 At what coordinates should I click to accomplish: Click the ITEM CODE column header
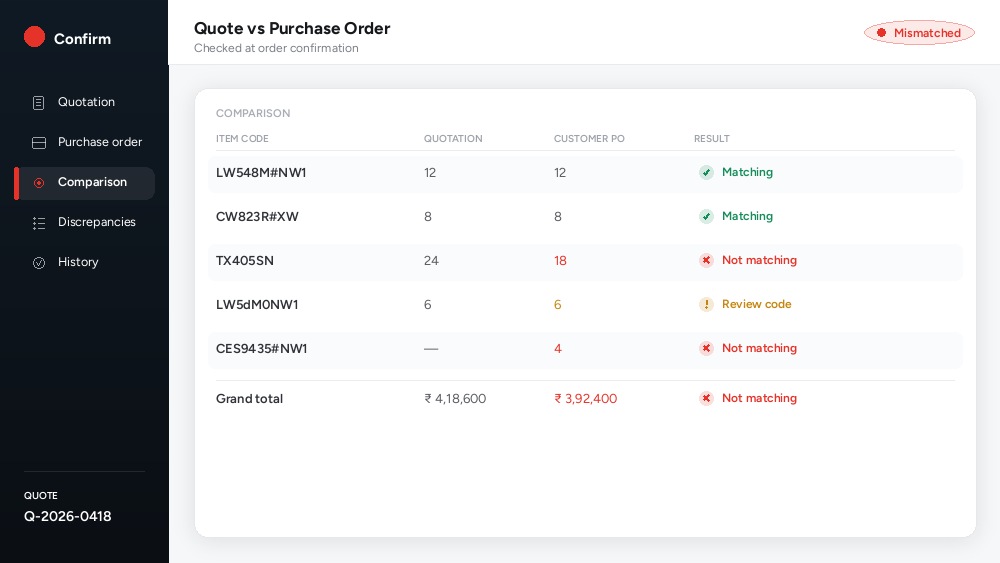pos(242,138)
